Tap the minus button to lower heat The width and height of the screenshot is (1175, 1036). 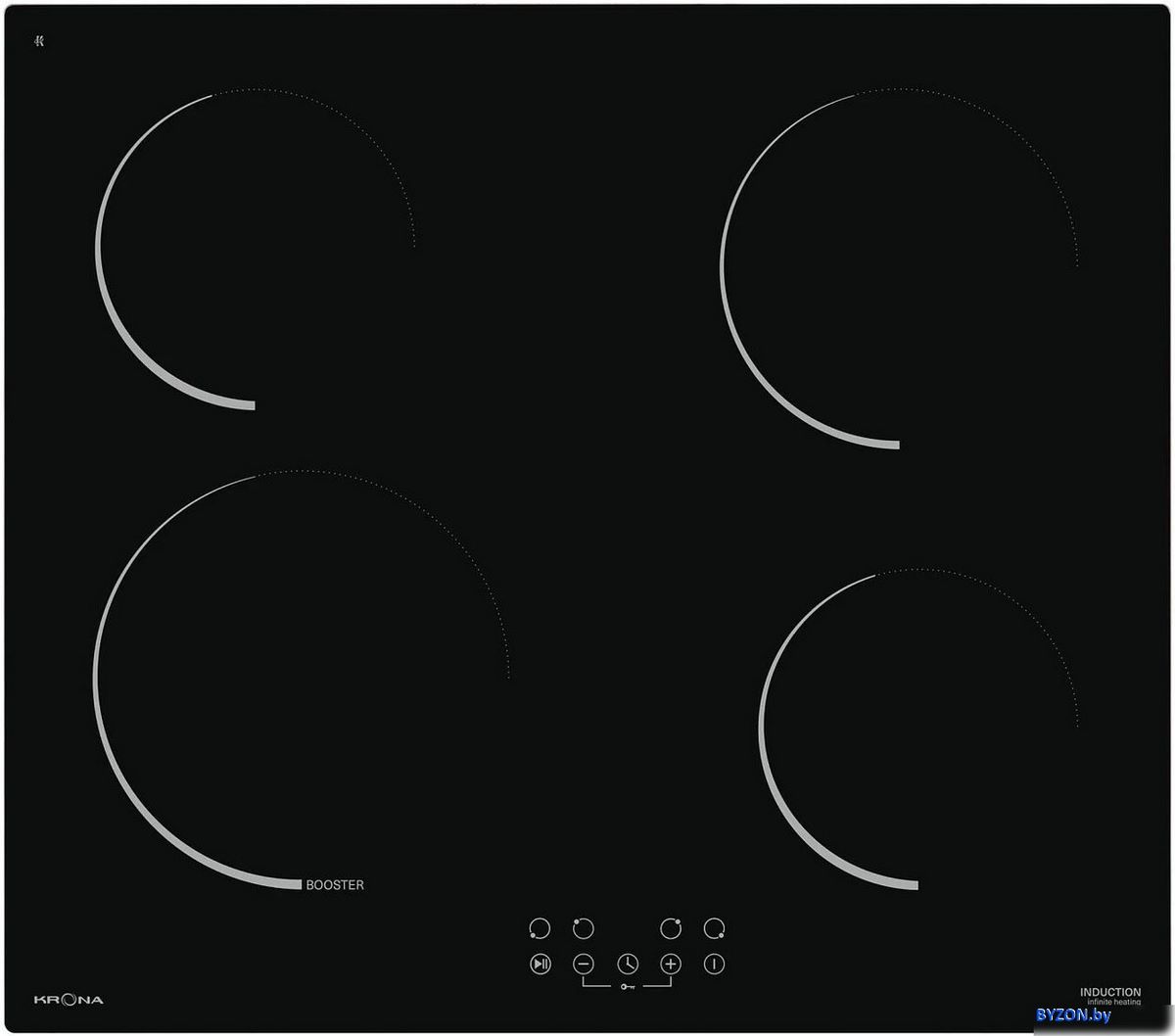(584, 965)
